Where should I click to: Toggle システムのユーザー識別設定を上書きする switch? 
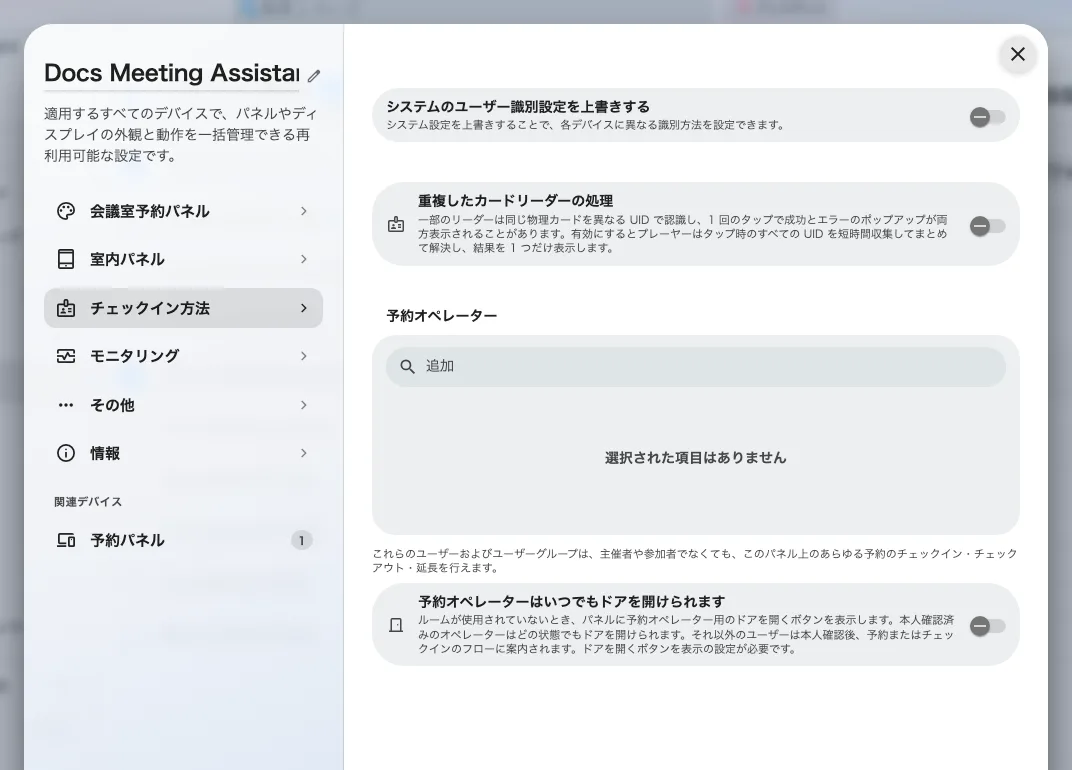click(987, 117)
